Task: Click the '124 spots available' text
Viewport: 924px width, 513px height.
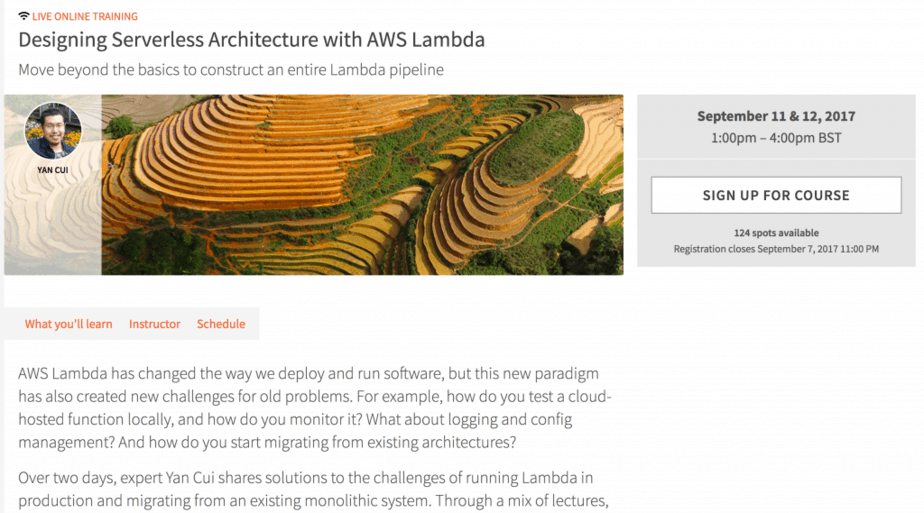Action: point(776,233)
